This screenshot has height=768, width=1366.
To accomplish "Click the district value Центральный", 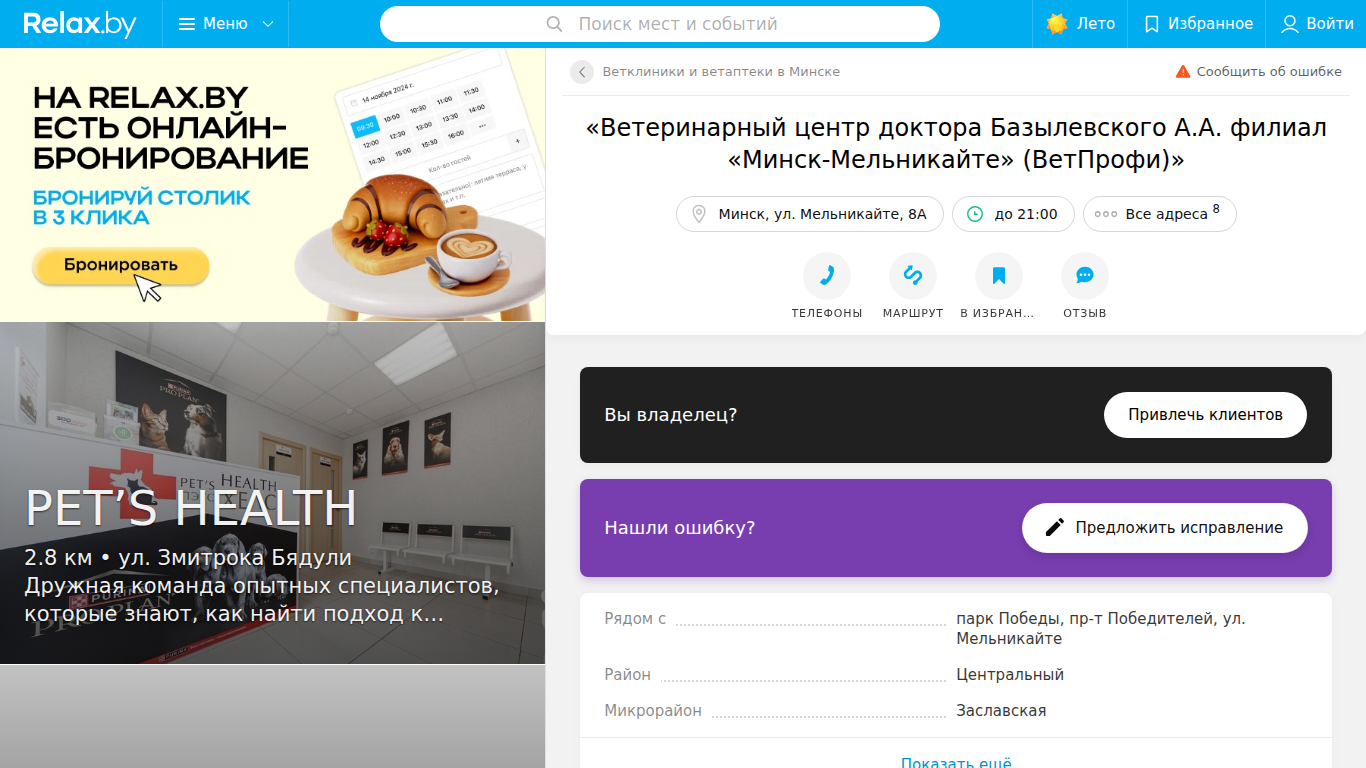I will [1010, 675].
